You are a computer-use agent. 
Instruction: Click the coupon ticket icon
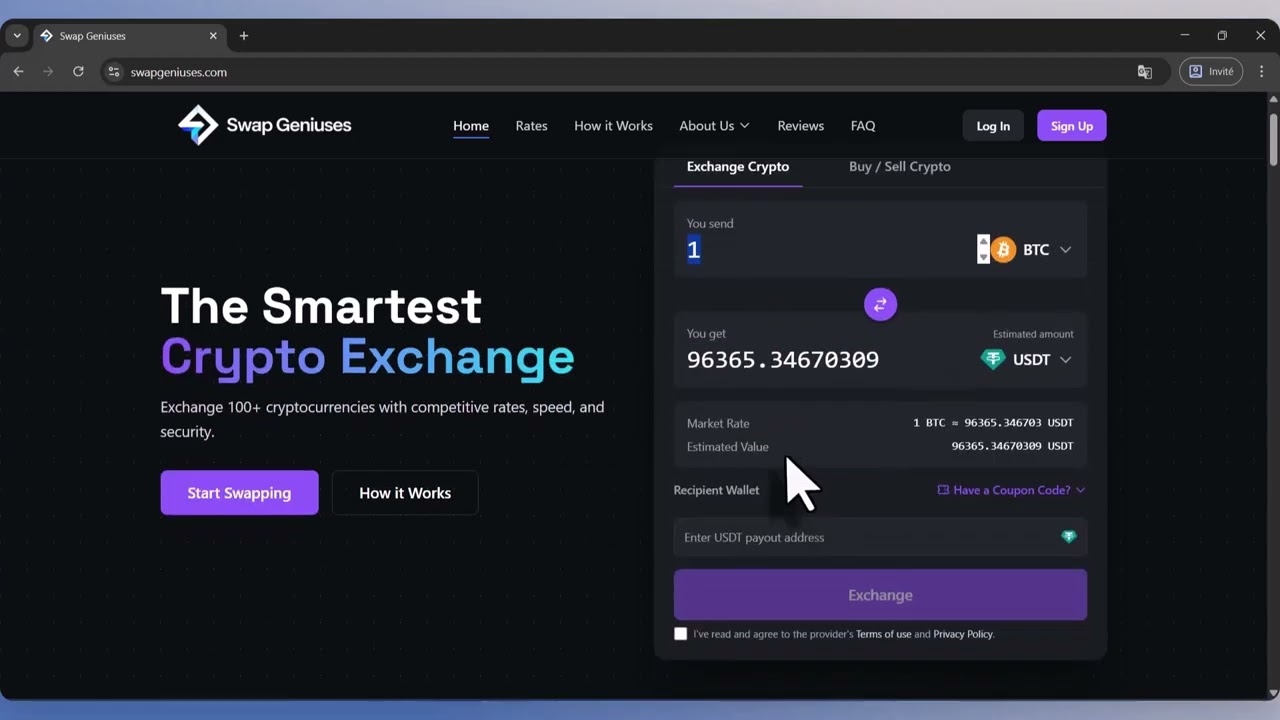point(943,490)
